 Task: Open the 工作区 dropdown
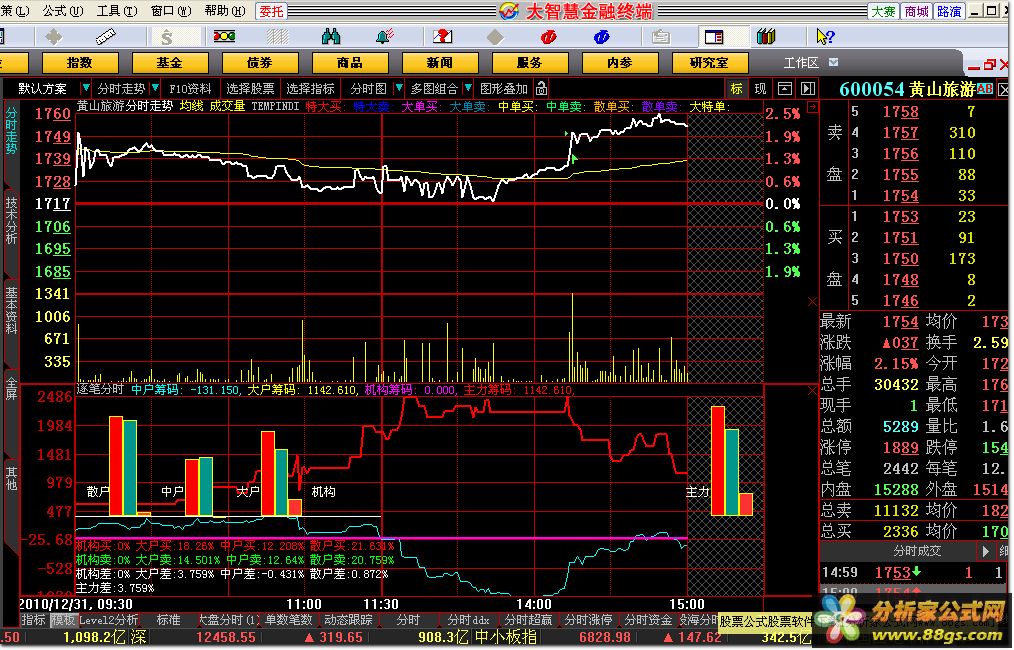click(x=834, y=63)
